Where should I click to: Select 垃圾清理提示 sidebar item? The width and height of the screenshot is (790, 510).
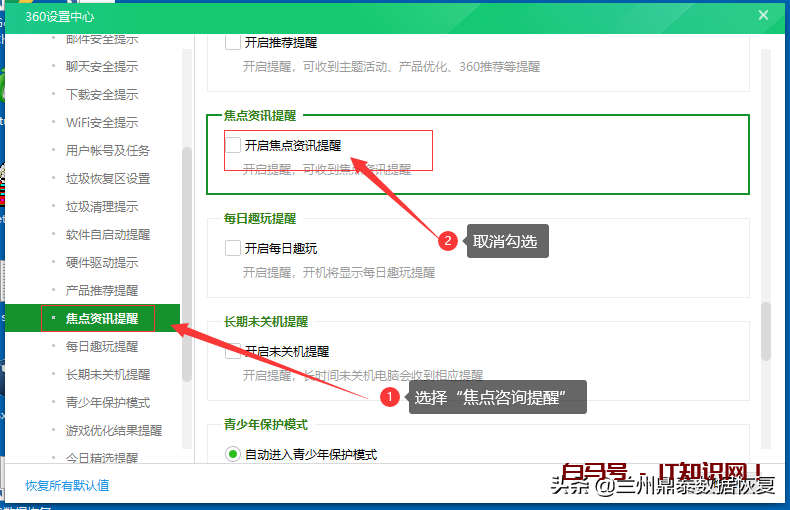102,207
